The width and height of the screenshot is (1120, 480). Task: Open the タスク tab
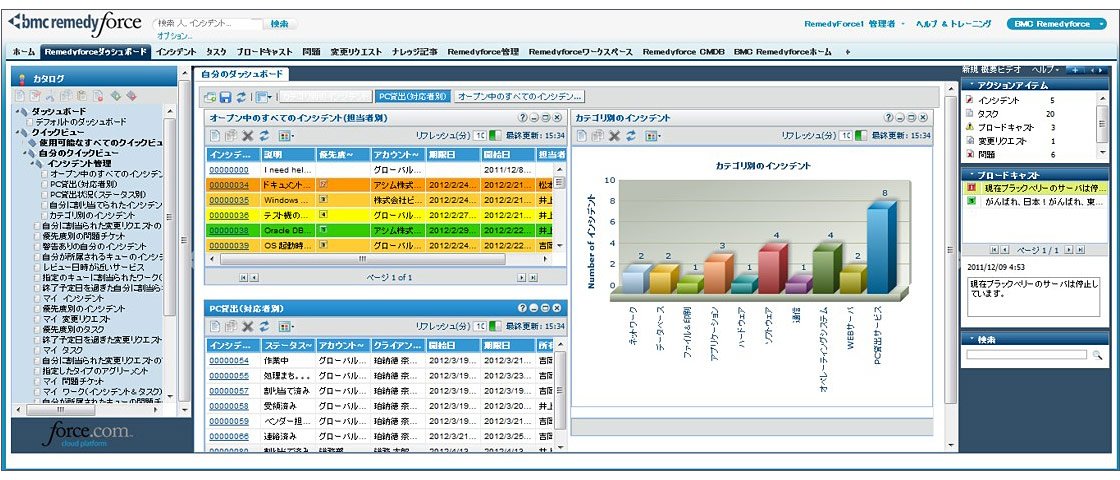(216, 51)
